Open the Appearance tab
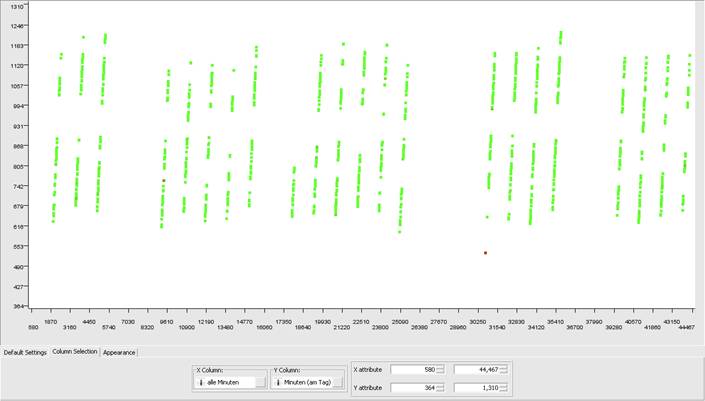Viewport: 705px width, 401px height. [x=119, y=352]
